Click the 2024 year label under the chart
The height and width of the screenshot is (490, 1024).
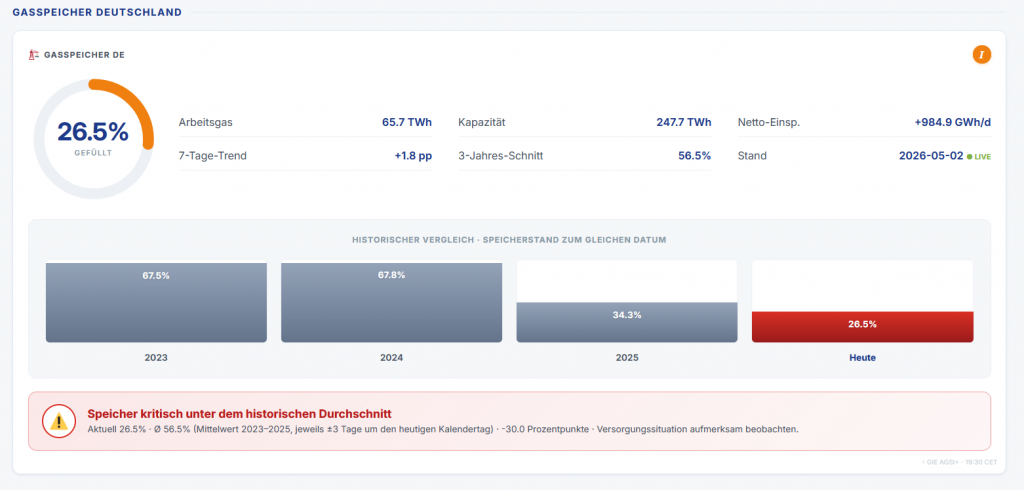[391, 358]
